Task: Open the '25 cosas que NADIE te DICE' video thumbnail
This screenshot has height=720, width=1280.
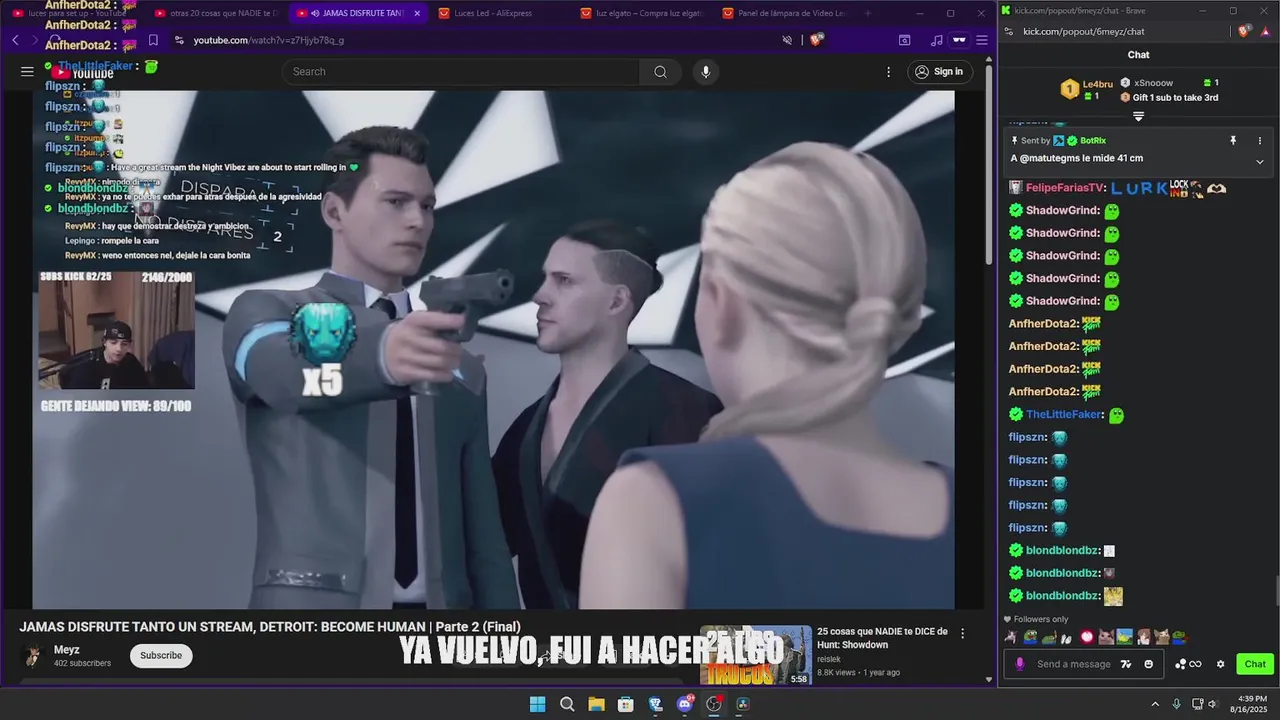Action: click(756, 655)
